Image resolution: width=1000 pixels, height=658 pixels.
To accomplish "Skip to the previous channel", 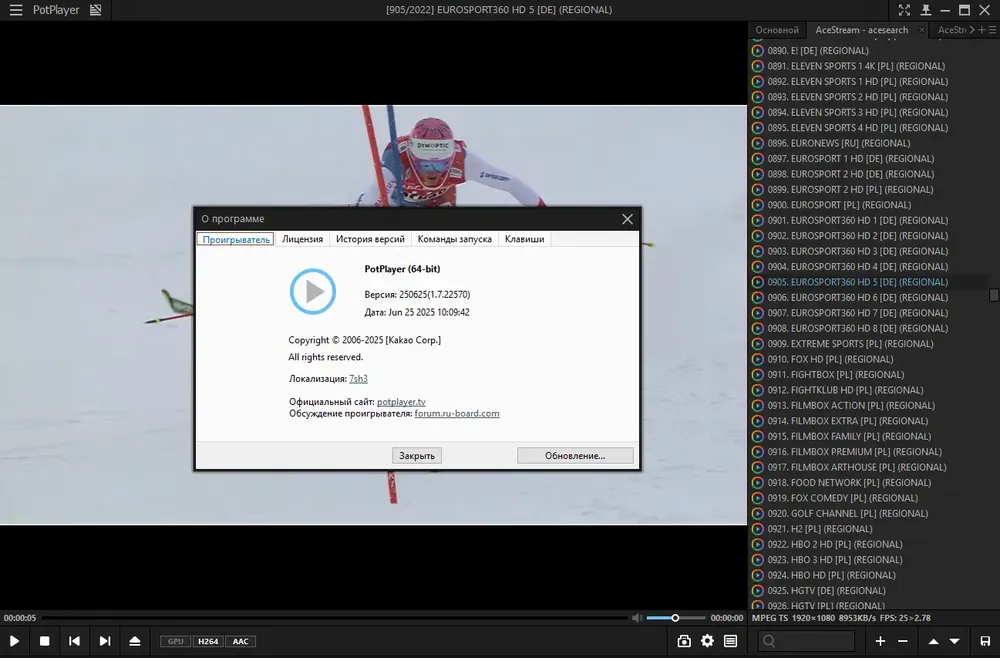I will click(x=74, y=641).
